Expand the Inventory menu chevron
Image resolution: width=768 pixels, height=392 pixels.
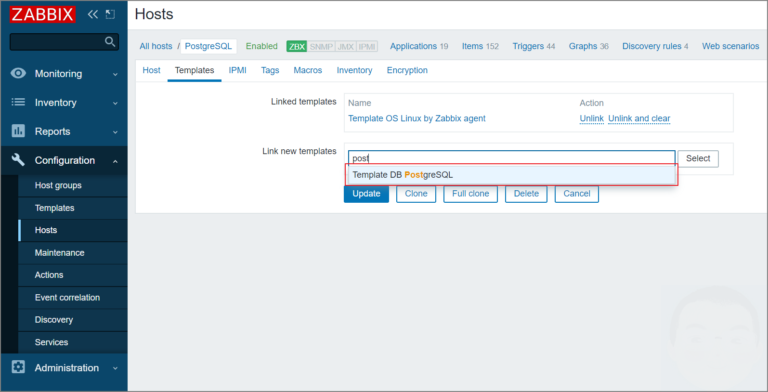115,103
